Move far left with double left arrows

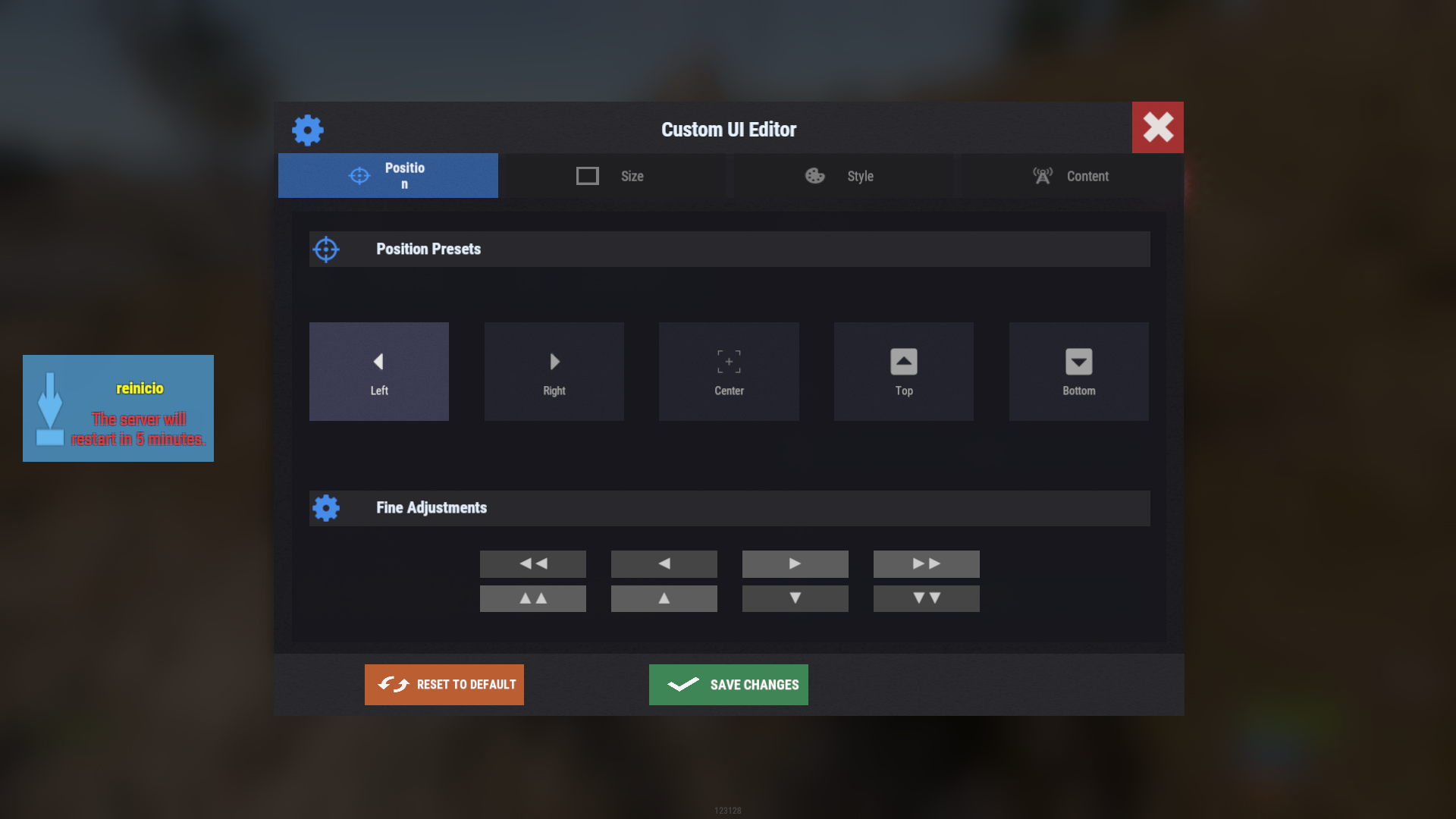[533, 563]
